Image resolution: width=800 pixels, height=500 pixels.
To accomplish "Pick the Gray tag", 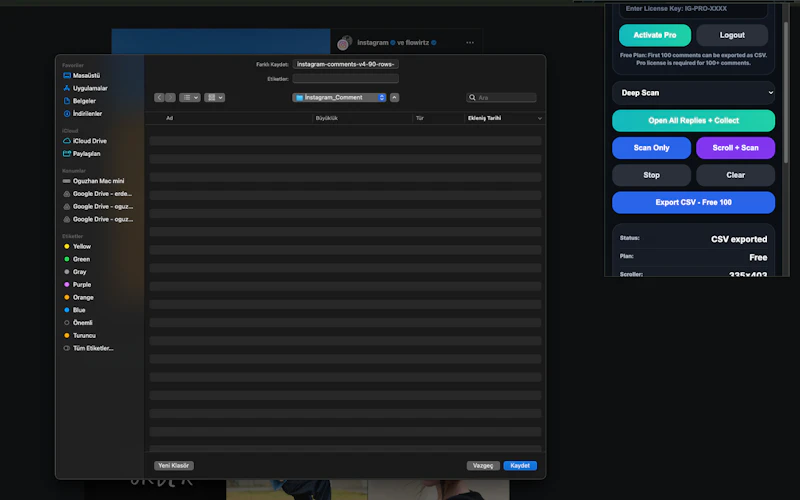I will tap(76, 272).
